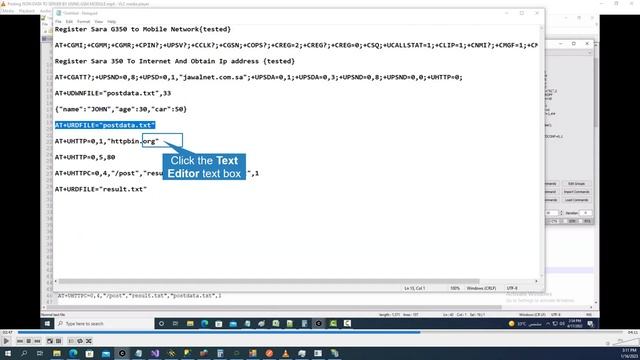This screenshot has width=640, height=360.
Task: Click 'Type here to search' box in video
Action: click(104, 324)
